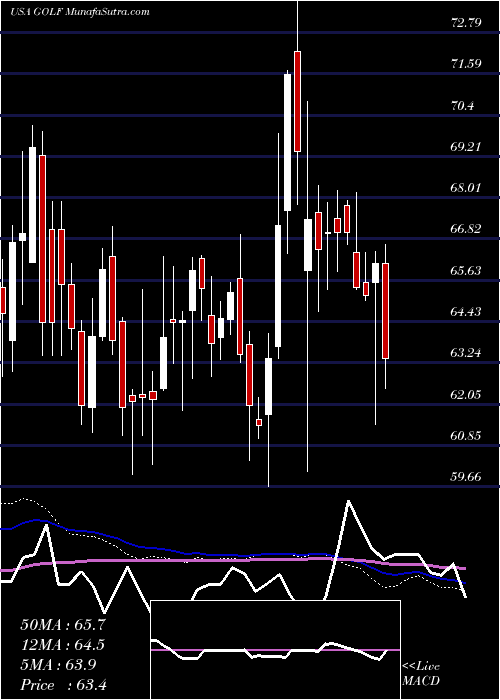Click the 12MA : 64.5 readout

pyautogui.click(x=63, y=645)
